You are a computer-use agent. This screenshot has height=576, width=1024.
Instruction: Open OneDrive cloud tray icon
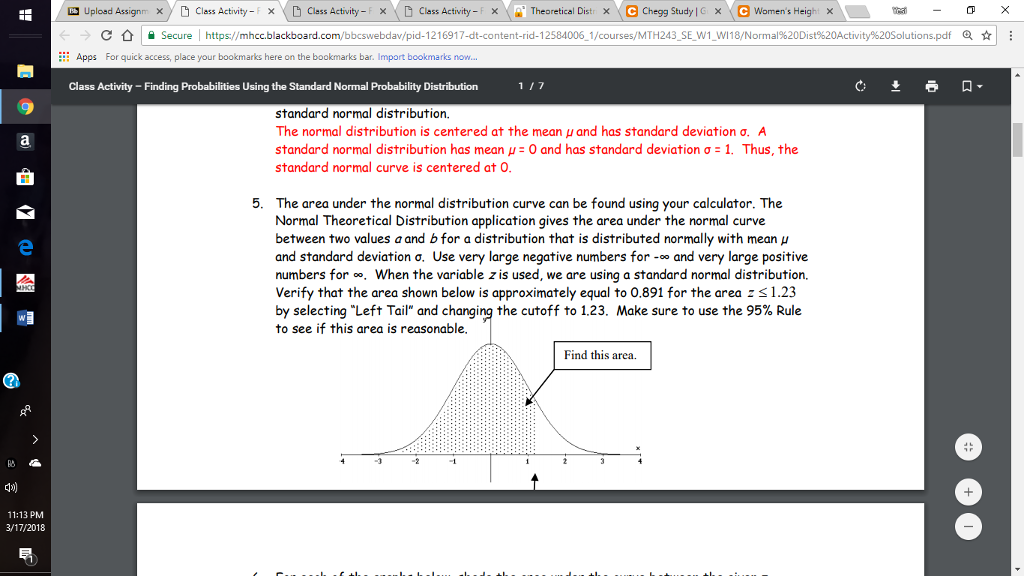click(35, 463)
